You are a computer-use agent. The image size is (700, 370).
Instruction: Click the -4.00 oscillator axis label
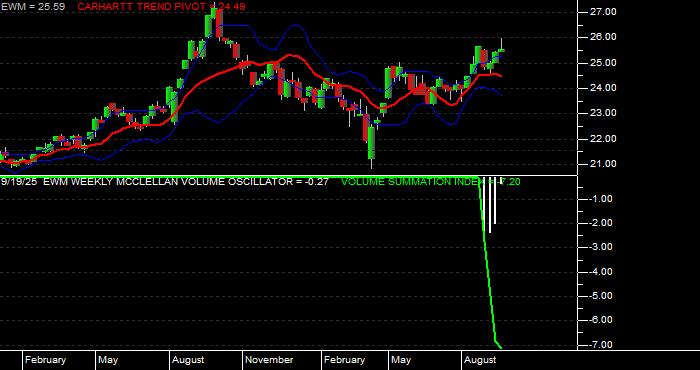tap(602, 272)
